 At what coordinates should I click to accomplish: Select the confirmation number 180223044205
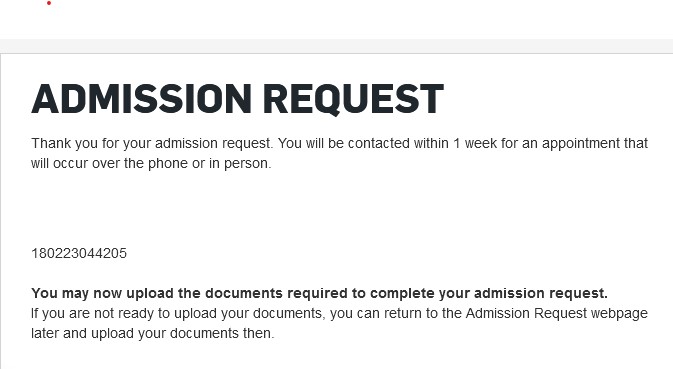79,253
